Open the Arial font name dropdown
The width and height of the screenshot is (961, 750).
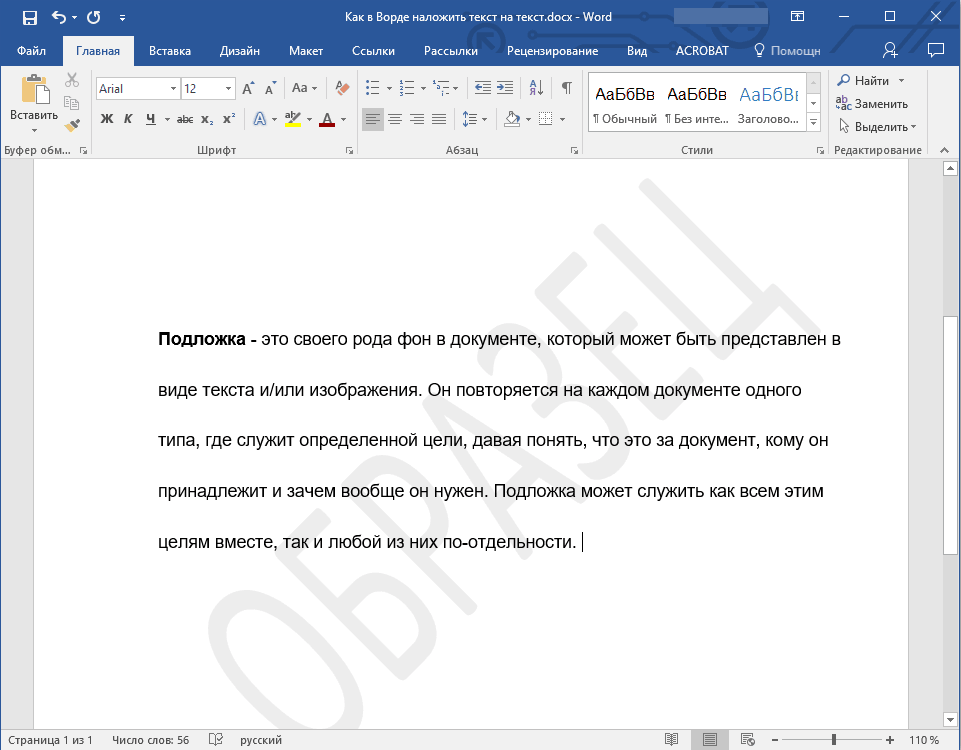tap(173, 89)
